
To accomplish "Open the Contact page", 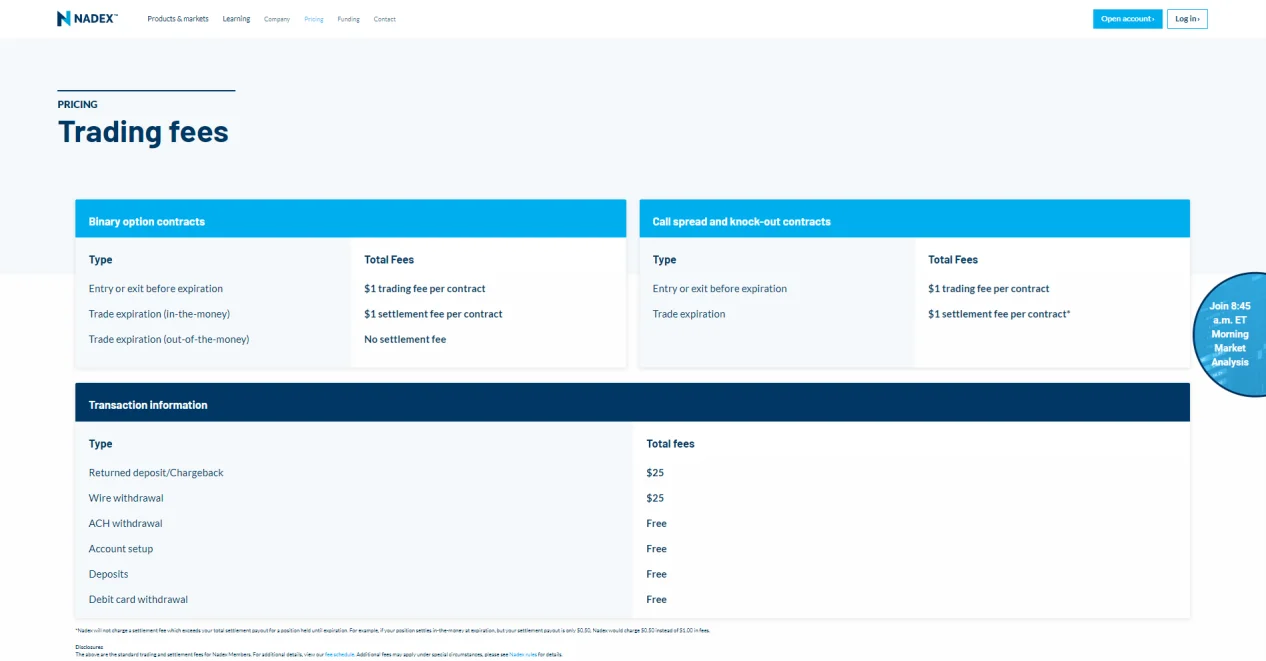I will (385, 19).
